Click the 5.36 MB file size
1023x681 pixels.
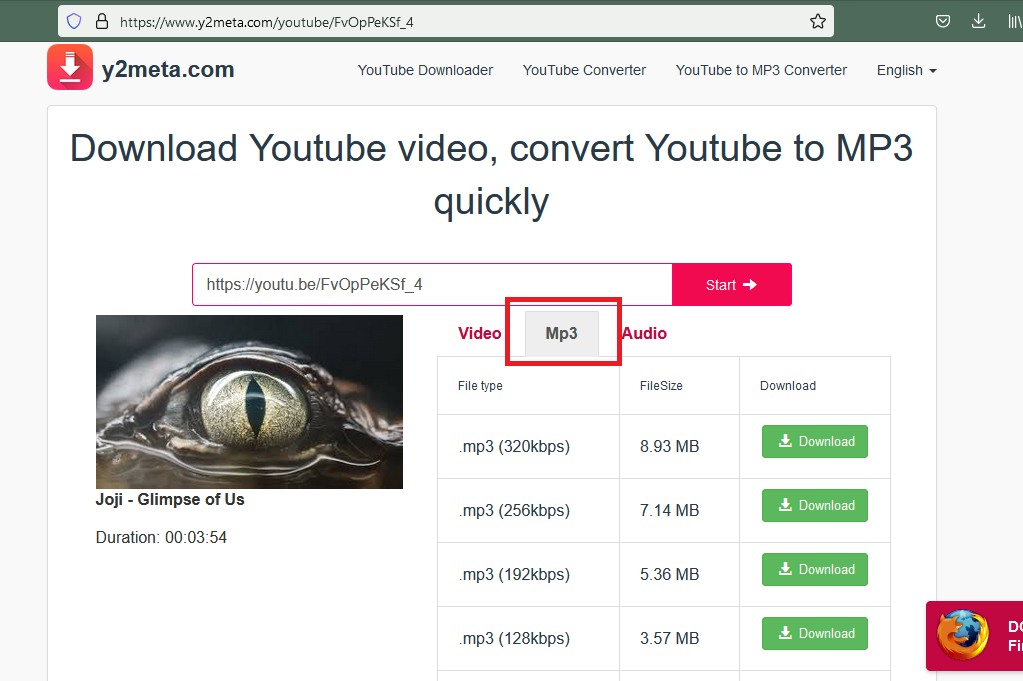coord(669,574)
